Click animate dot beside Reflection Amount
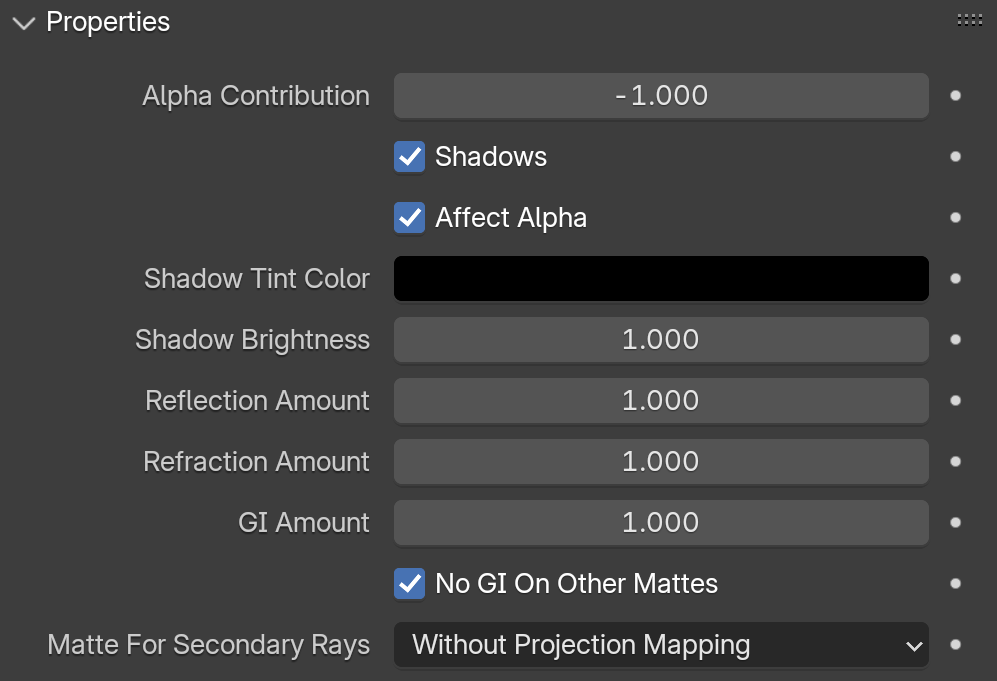The image size is (997, 681). pos(955,401)
